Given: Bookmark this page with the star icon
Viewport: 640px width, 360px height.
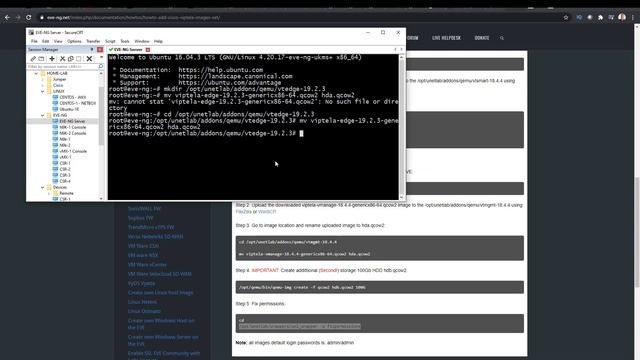Looking at the screenshot, I should coord(566,18).
